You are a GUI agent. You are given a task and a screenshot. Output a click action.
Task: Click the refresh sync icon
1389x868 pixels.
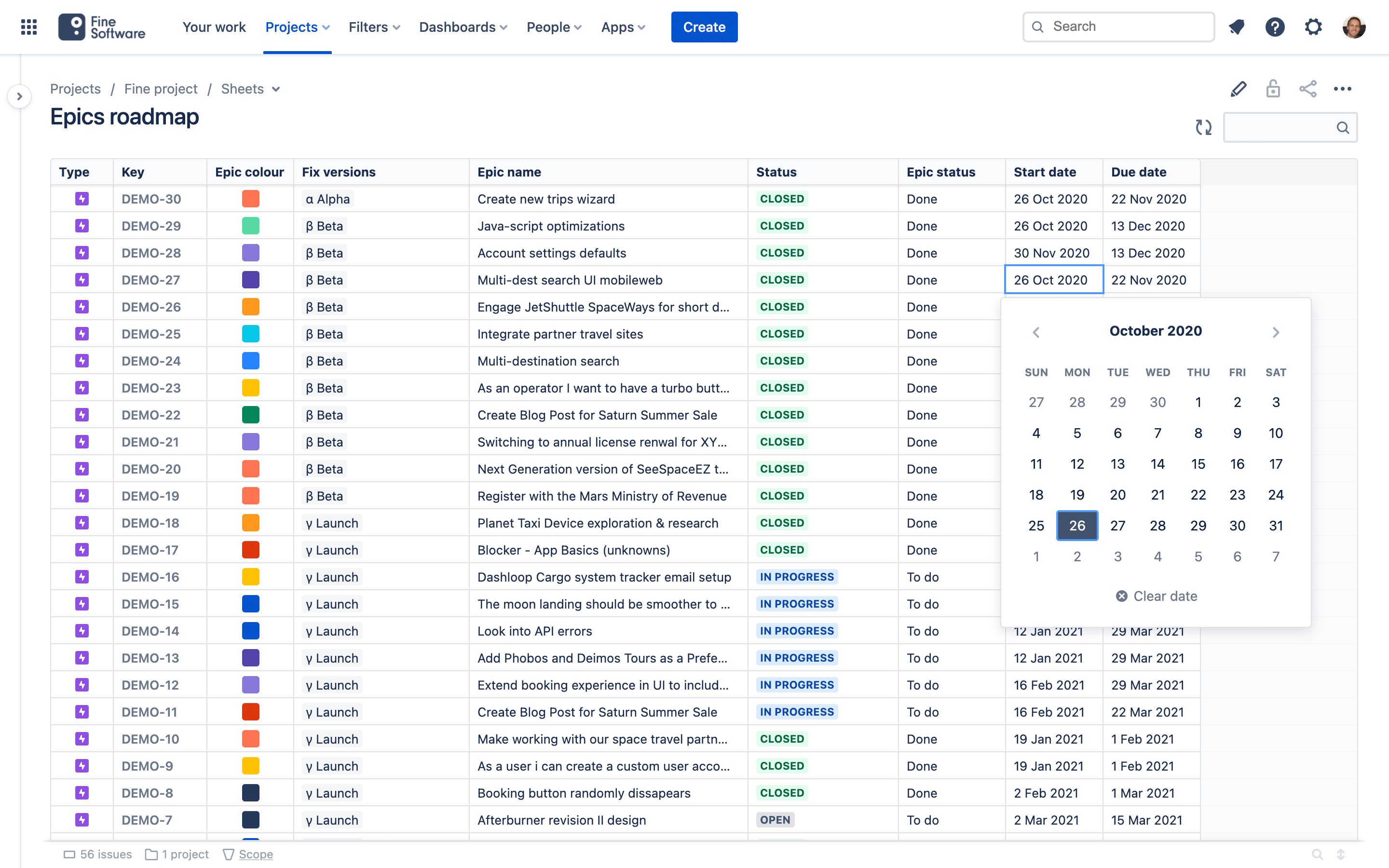(1204, 127)
